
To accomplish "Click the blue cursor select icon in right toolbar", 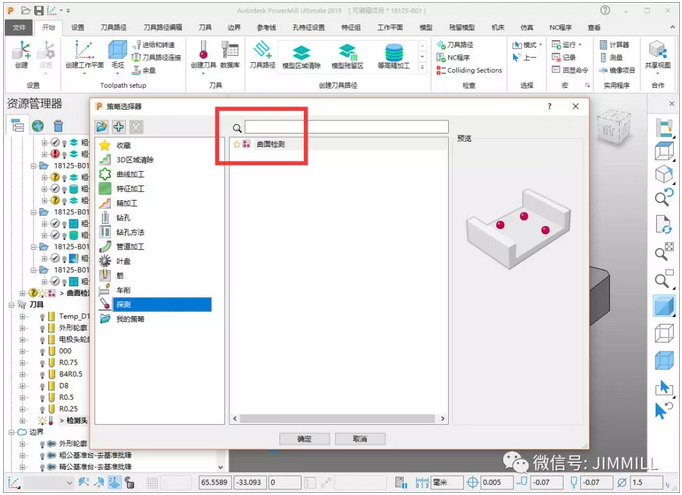I will point(663,387).
